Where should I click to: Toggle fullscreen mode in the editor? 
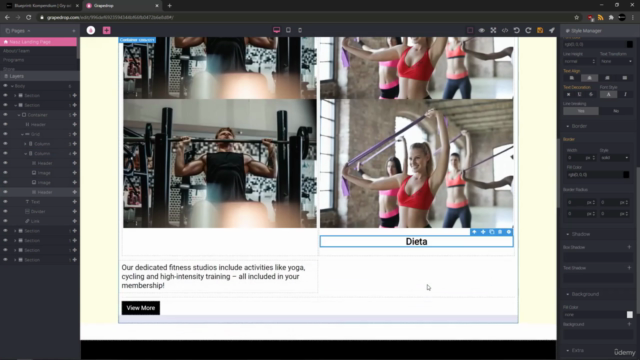(493, 30)
